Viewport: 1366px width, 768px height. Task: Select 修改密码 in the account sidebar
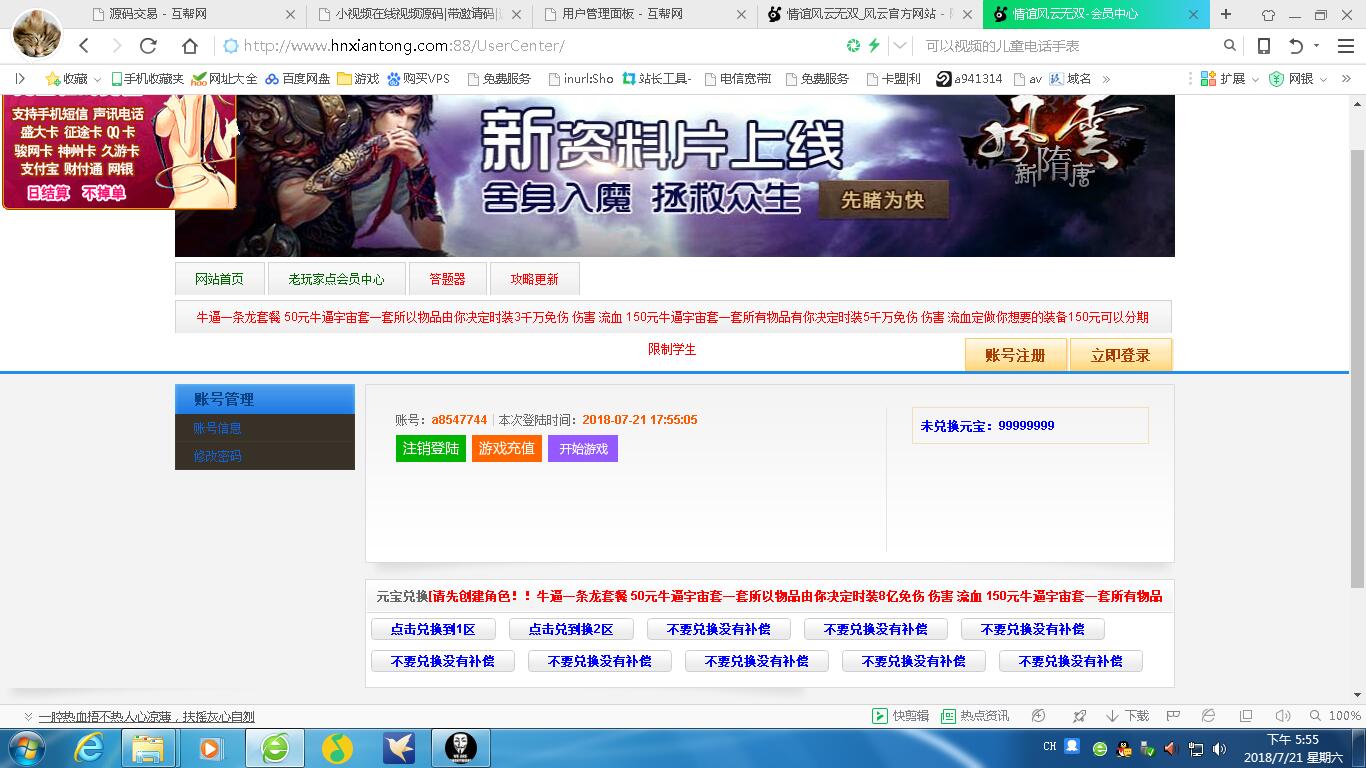[x=217, y=456]
